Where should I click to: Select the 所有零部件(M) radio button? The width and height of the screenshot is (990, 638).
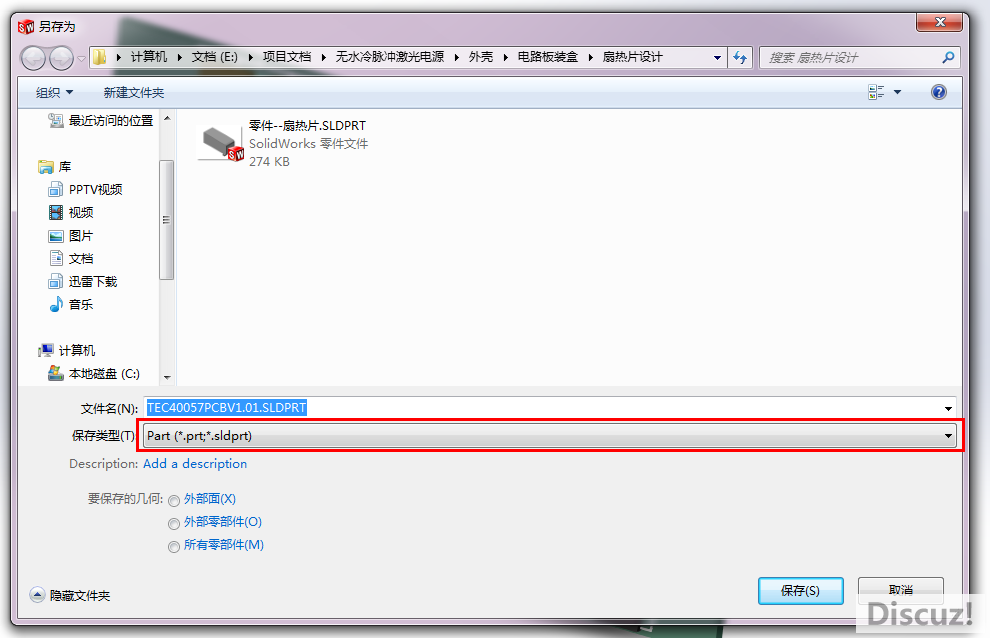click(174, 546)
